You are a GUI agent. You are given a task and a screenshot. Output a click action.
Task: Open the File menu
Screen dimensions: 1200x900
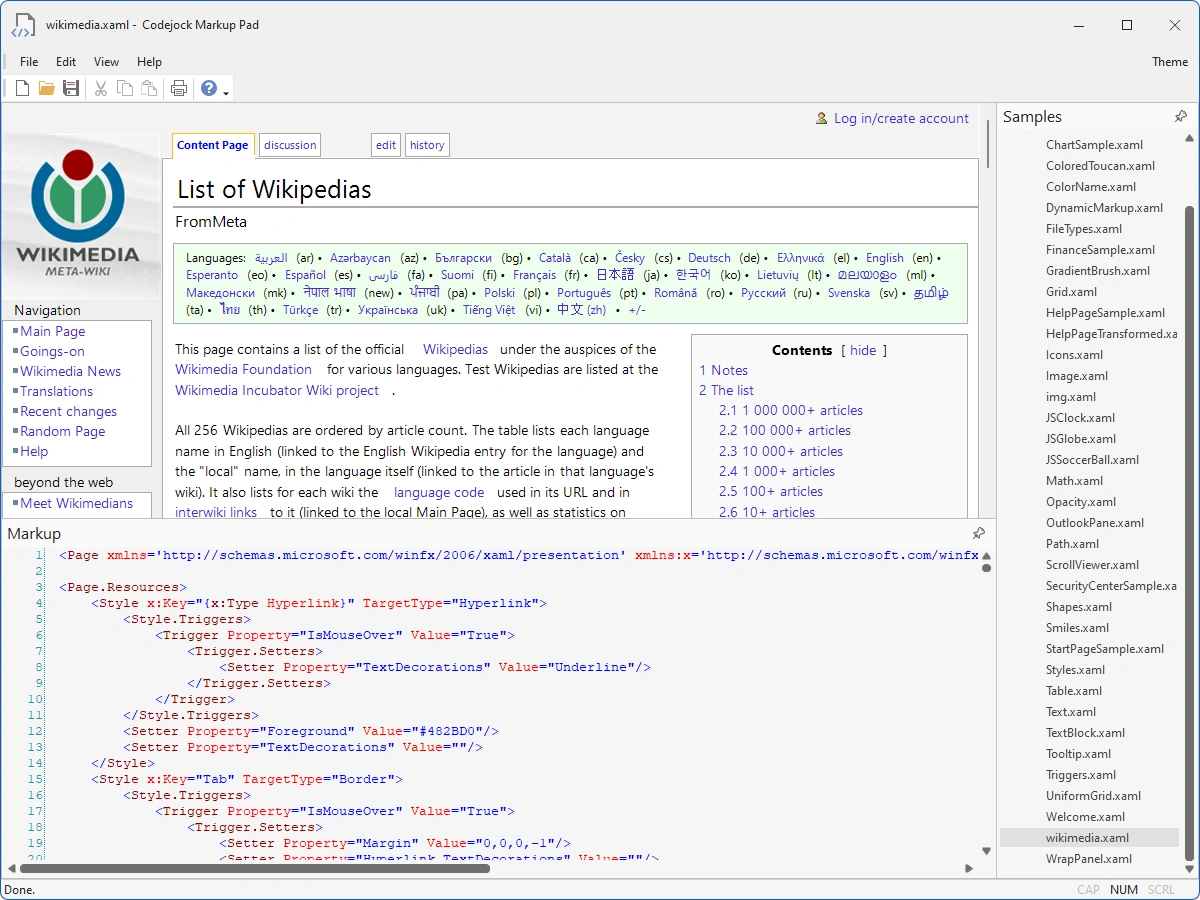click(29, 62)
